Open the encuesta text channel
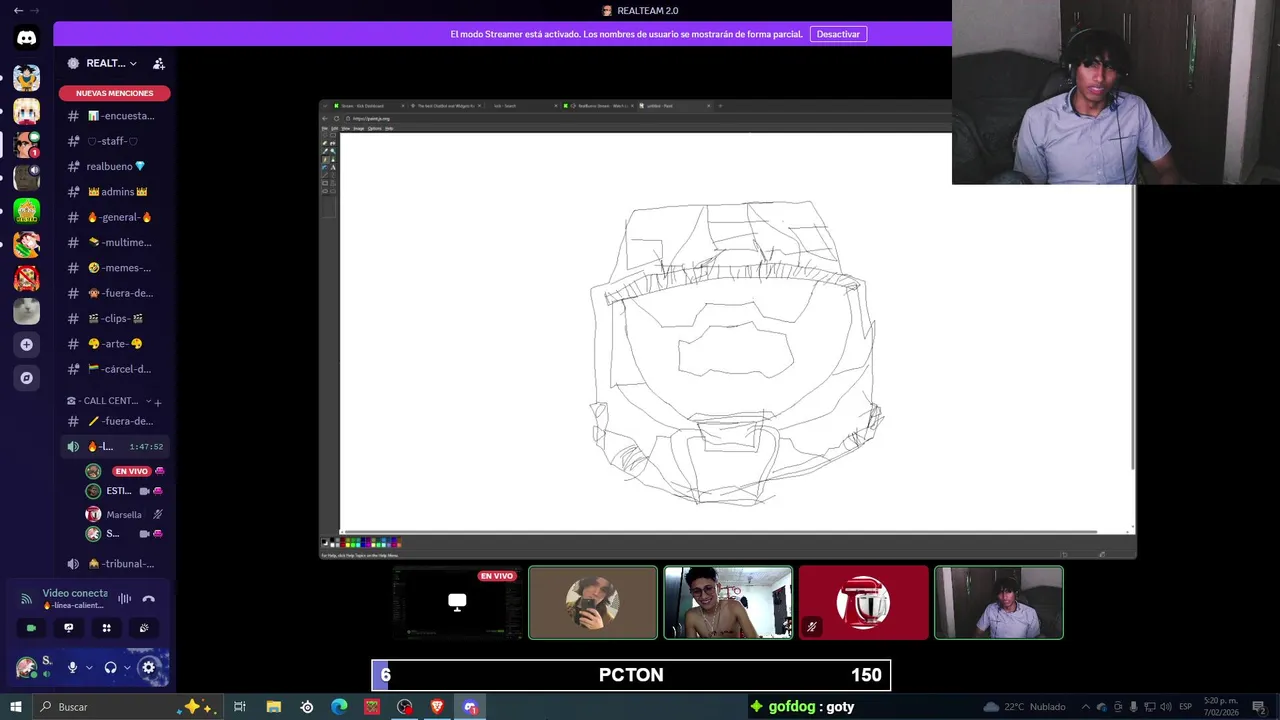Image resolution: width=1280 pixels, height=720 pixels. pyautogui.click(x=112, y=116)
